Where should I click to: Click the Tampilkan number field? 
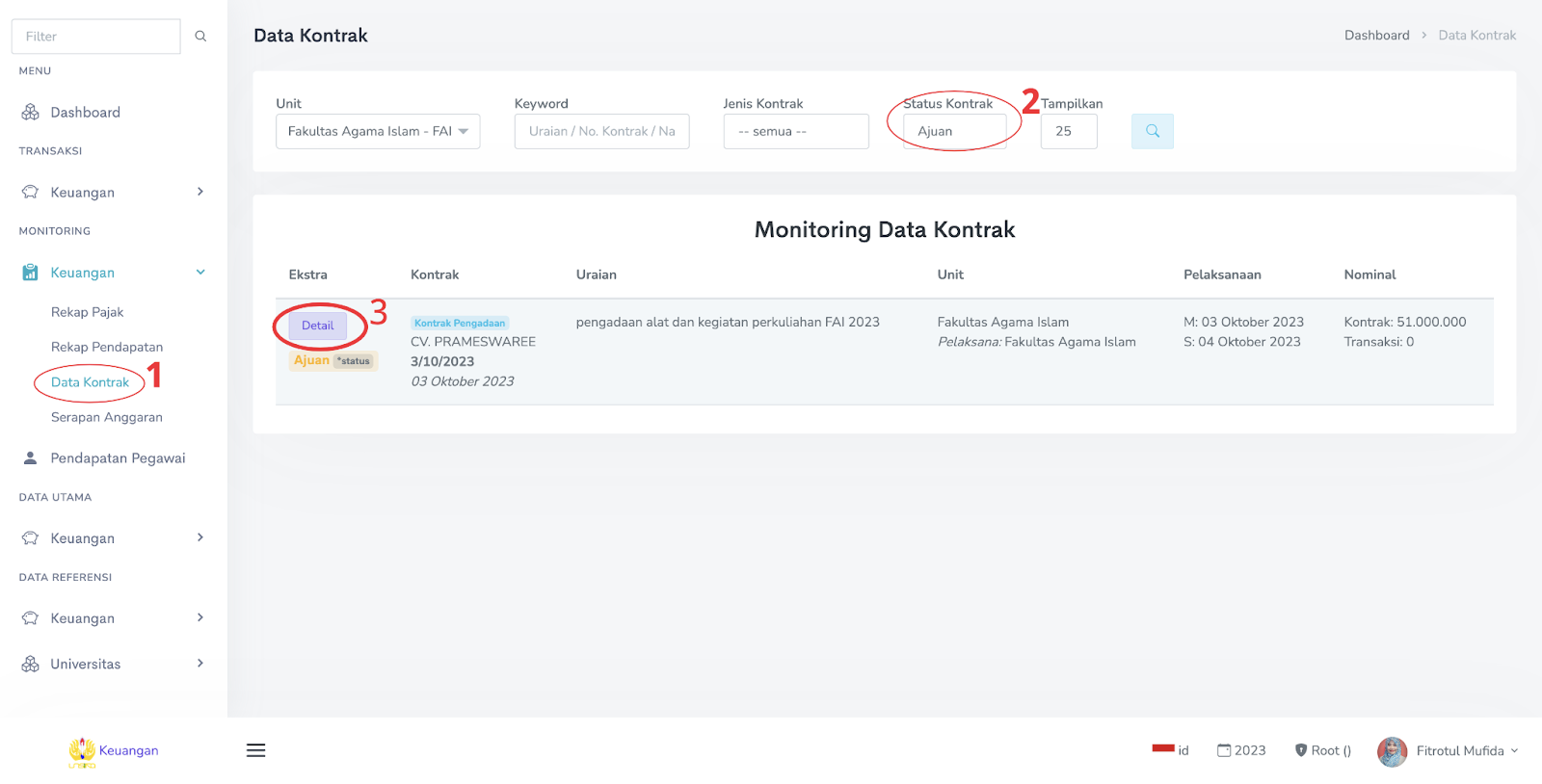point(1068,131)
